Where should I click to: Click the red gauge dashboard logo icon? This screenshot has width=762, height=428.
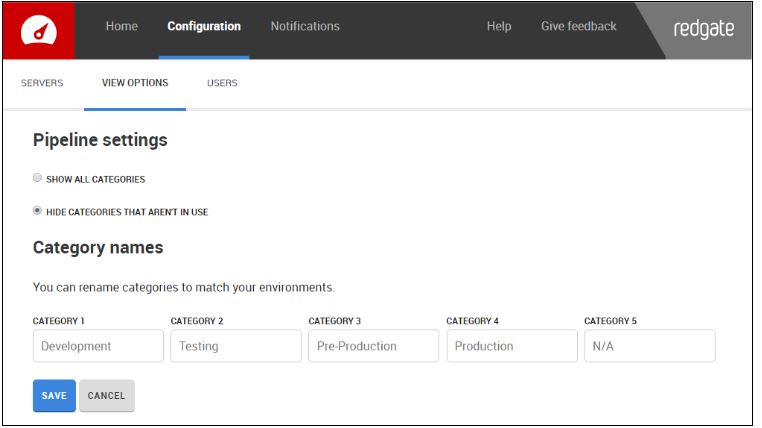coord(39,30)
